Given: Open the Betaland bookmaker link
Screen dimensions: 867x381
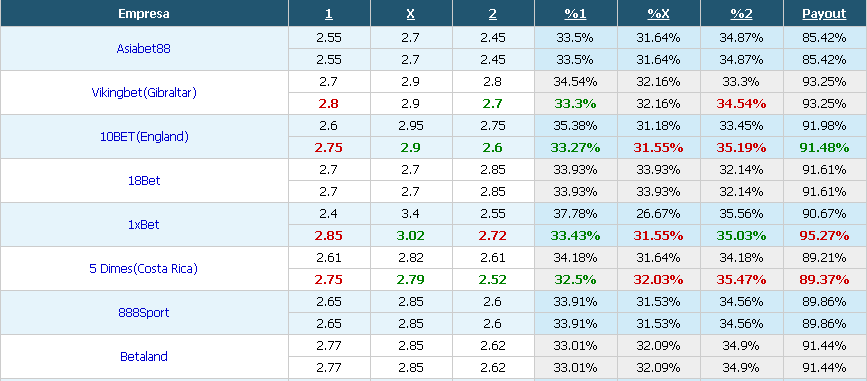Looking at the screenshot, I should [x=144, y=357].
